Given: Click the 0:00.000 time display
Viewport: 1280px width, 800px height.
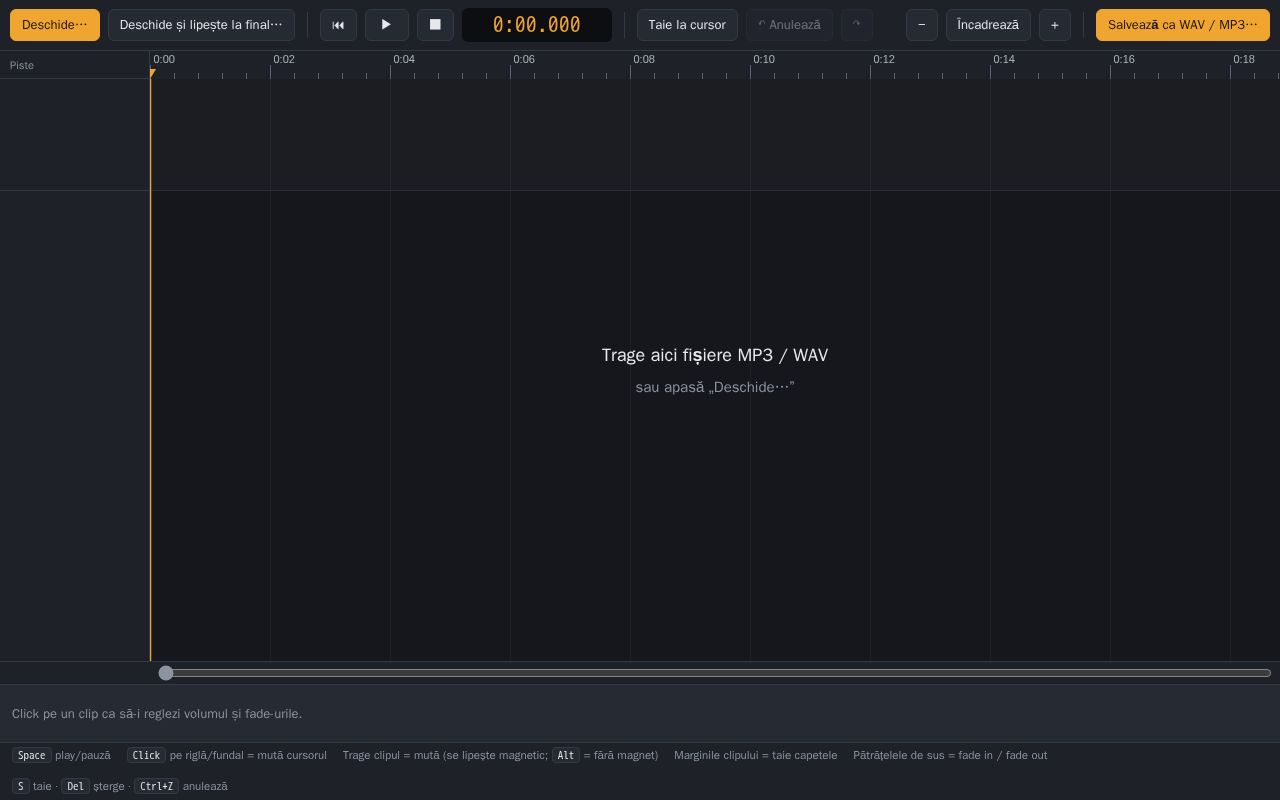Looking at the screenshot, I should tap(537, 25).
